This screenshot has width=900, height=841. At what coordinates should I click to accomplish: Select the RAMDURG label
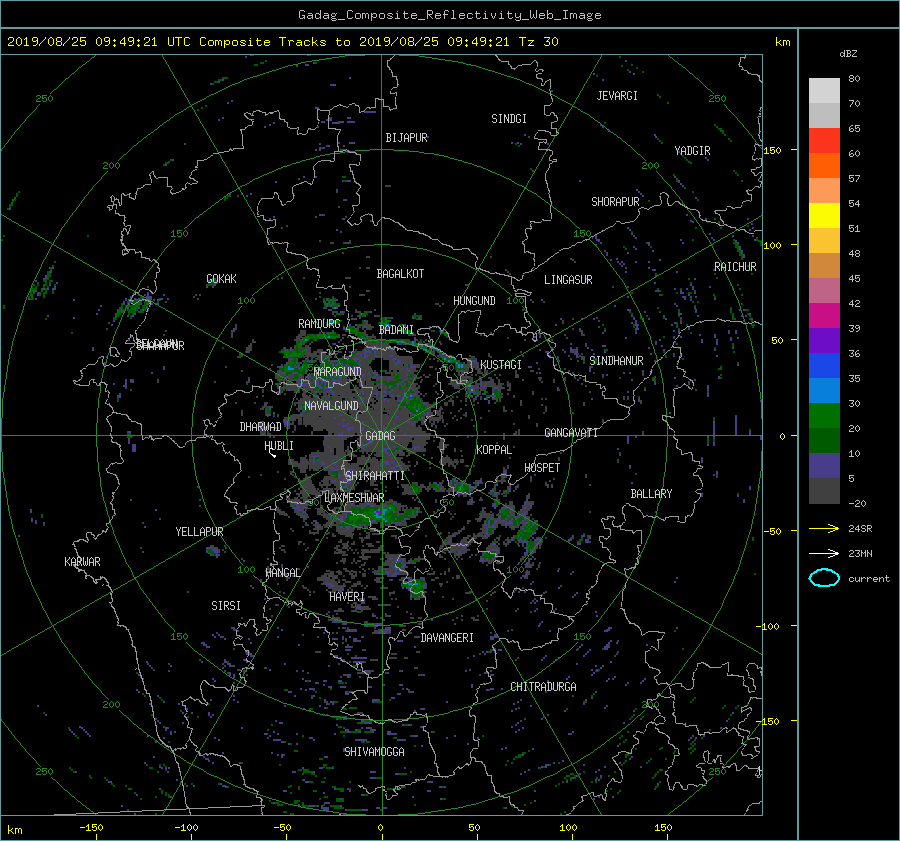[319, 324]
